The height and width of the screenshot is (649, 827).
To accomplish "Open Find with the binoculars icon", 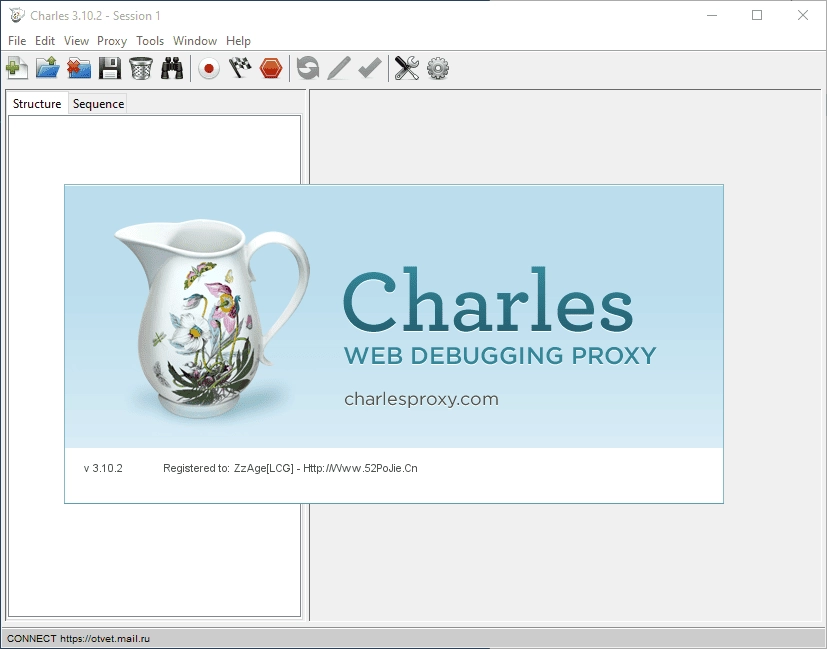I will (172, 68).
